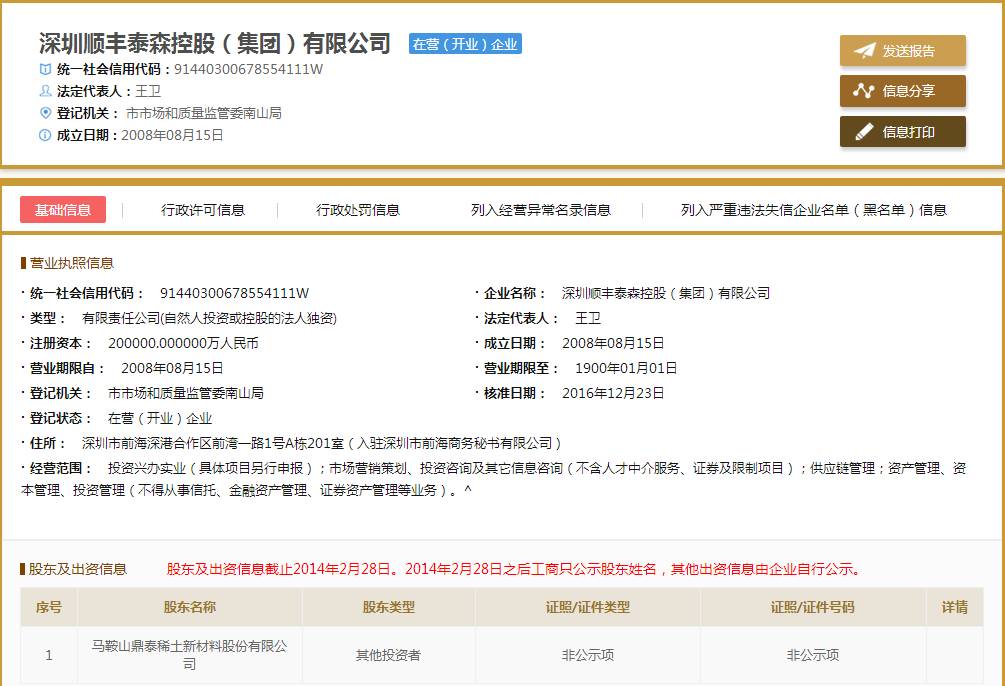Click the 在营(开业)企业 status badge

(x=465, y=44)
